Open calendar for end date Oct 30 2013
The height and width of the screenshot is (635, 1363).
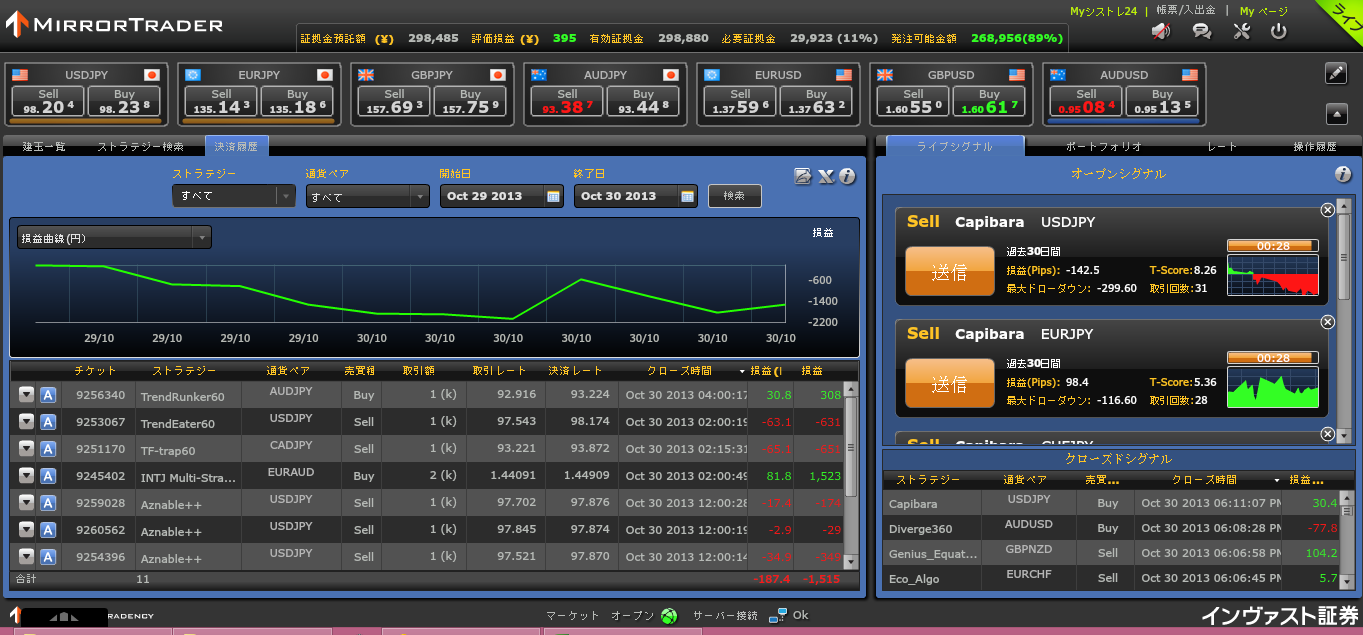[x=687, y=196]
